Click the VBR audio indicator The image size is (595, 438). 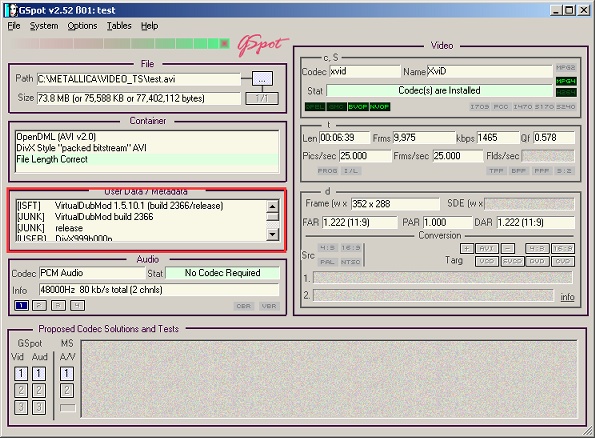click(269, 306)
